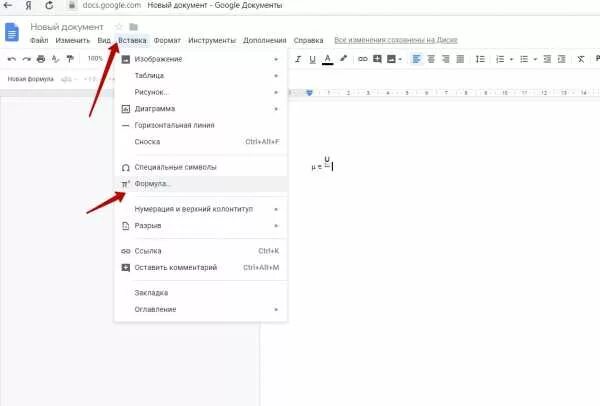
Task: Click the browser back arrow
Action: point(8,5)
